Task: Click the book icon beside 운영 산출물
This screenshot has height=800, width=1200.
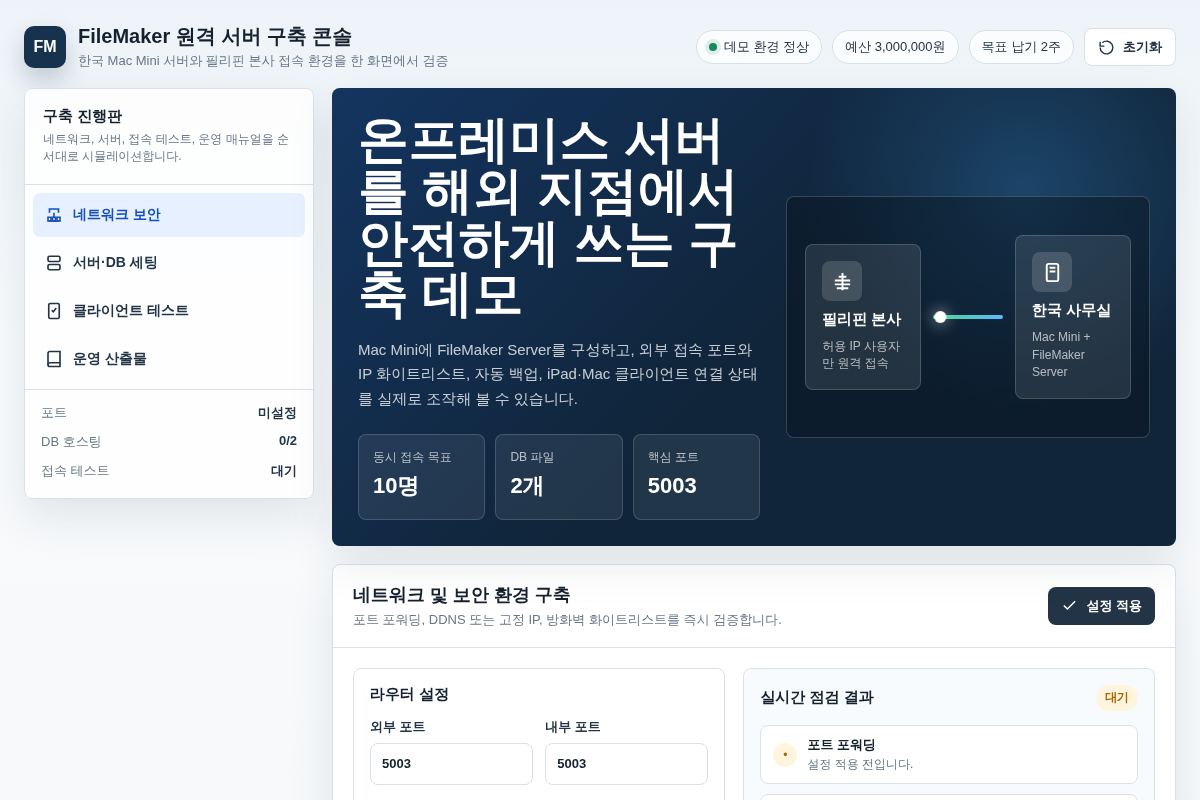Action: click(54, 359)
